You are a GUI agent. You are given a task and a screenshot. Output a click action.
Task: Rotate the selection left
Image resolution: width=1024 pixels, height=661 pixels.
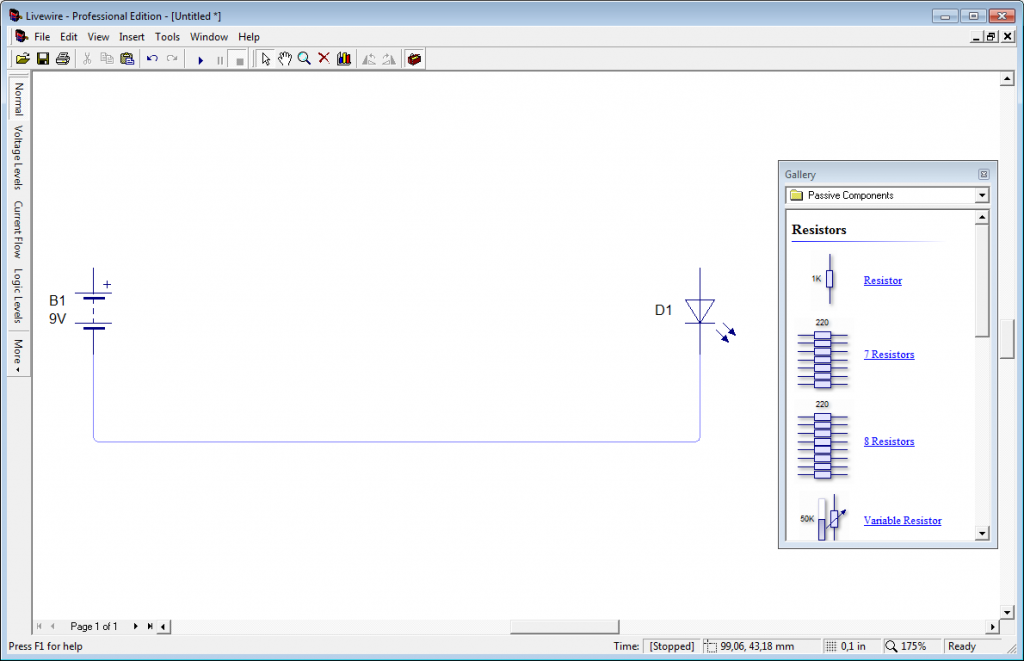[368, 58]
